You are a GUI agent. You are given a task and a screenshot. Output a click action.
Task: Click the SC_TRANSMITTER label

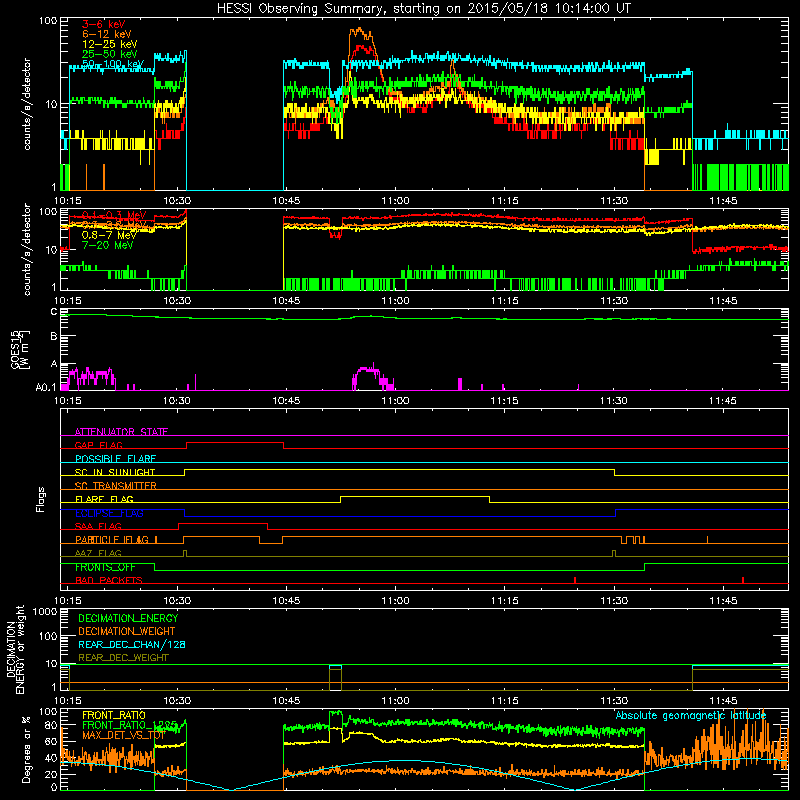(x=116, y=485)
